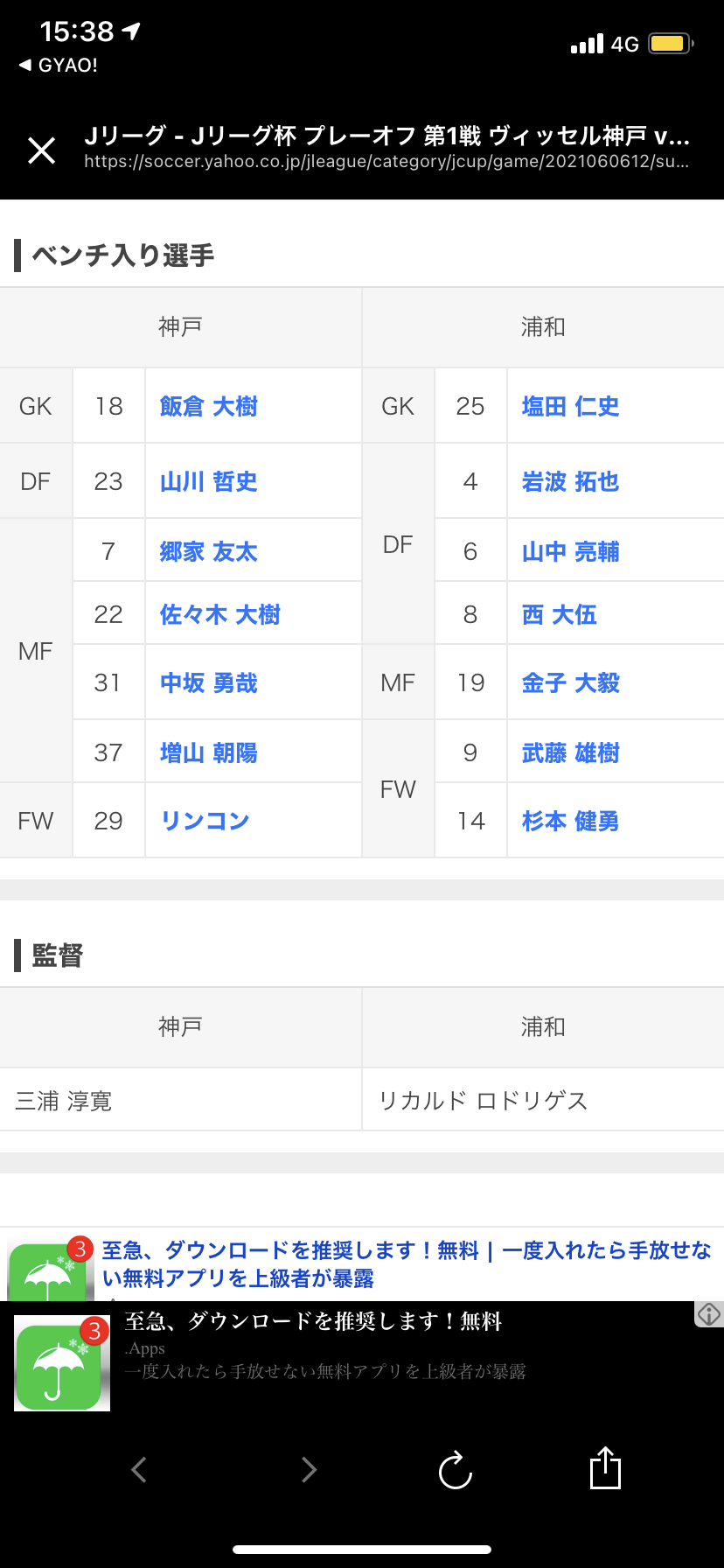Open 西 大伍 player profile
The width and height of the screenshot is (724, 1568).
click(x=559, y=615)
